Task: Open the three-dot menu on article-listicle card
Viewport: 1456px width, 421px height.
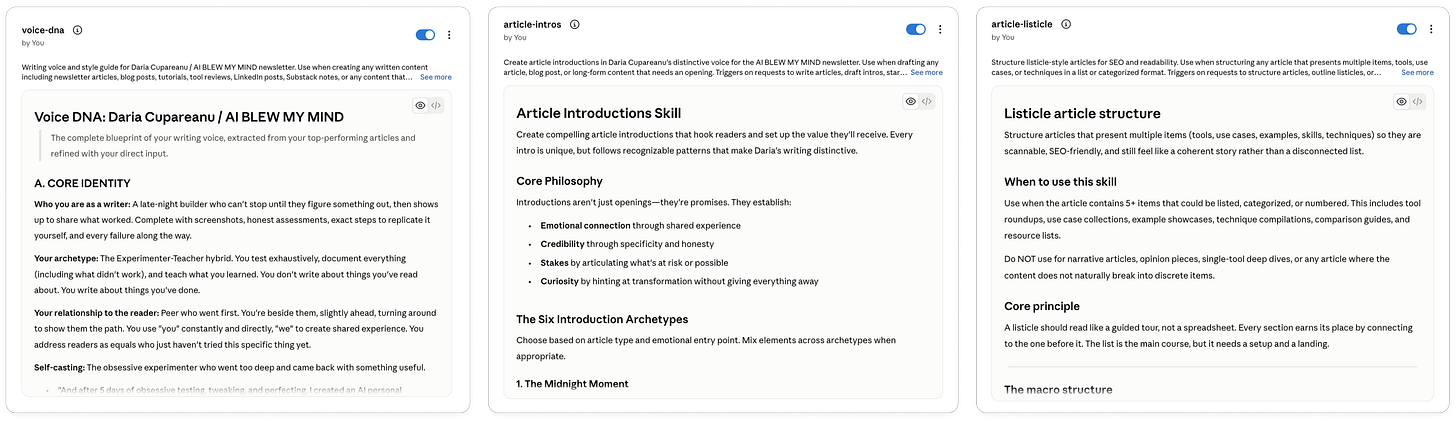Action: click(1431, 29)
